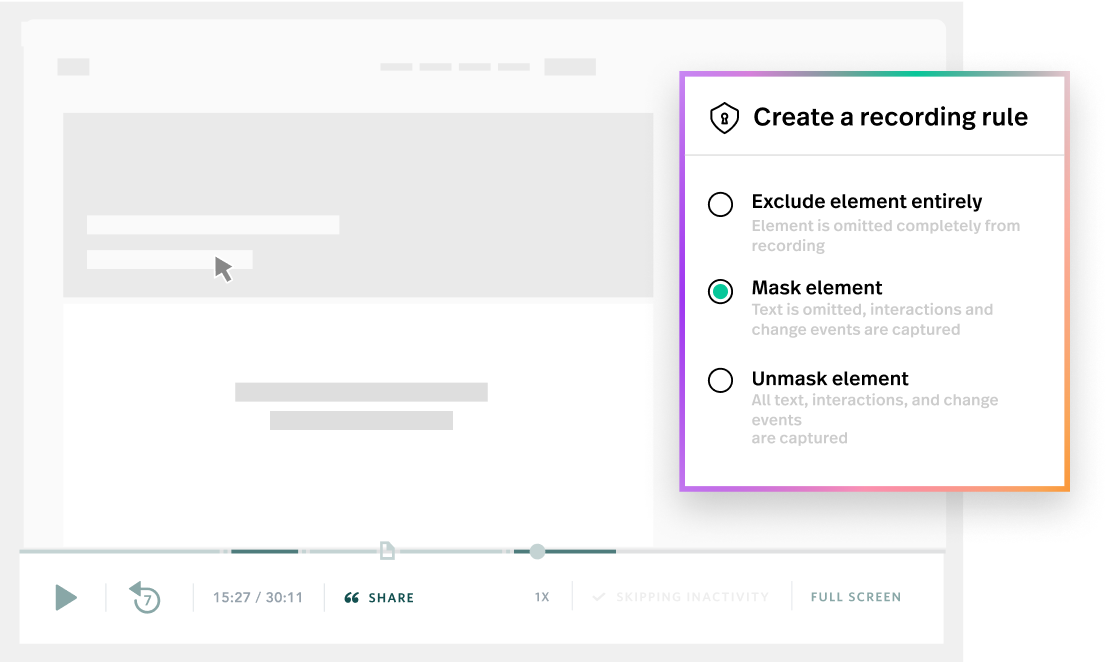Screen dimensions: 1110x662
Task: Click the play button to resume playback
Action: (66, 597)
